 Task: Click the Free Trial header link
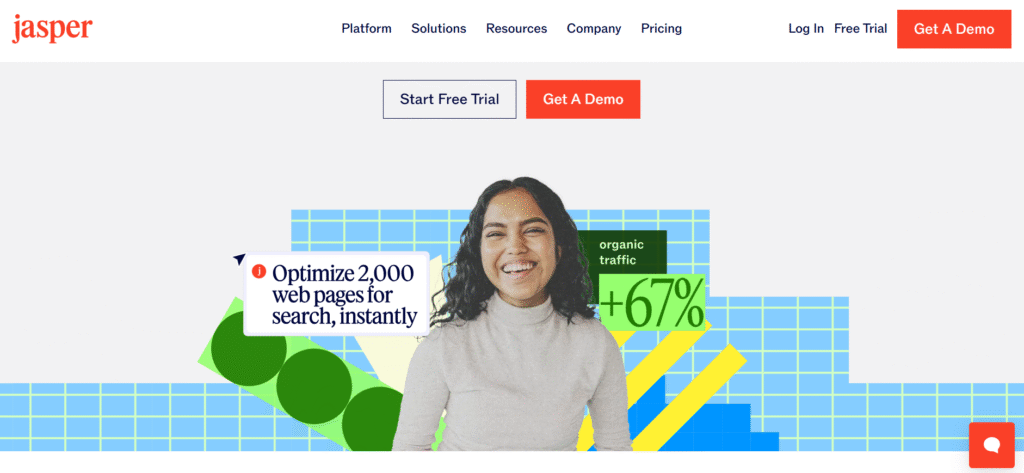pos(861,29)
